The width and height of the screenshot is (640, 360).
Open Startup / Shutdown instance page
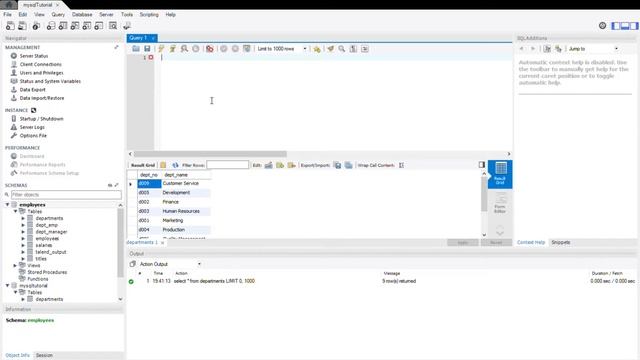42,119
